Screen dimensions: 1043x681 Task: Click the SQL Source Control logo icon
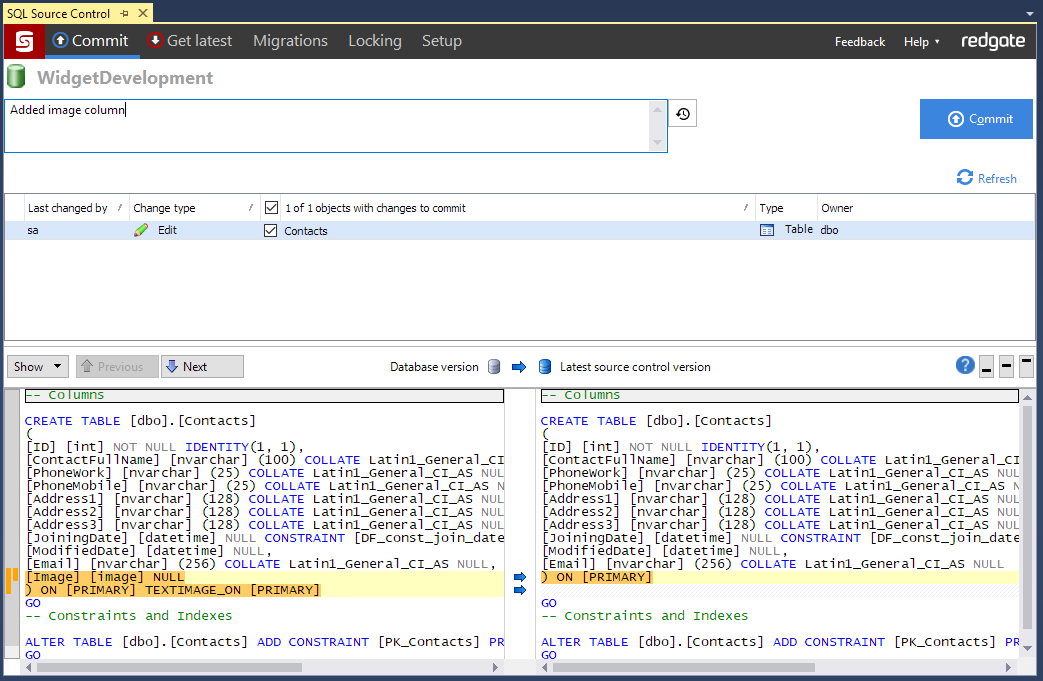(24, 41)
